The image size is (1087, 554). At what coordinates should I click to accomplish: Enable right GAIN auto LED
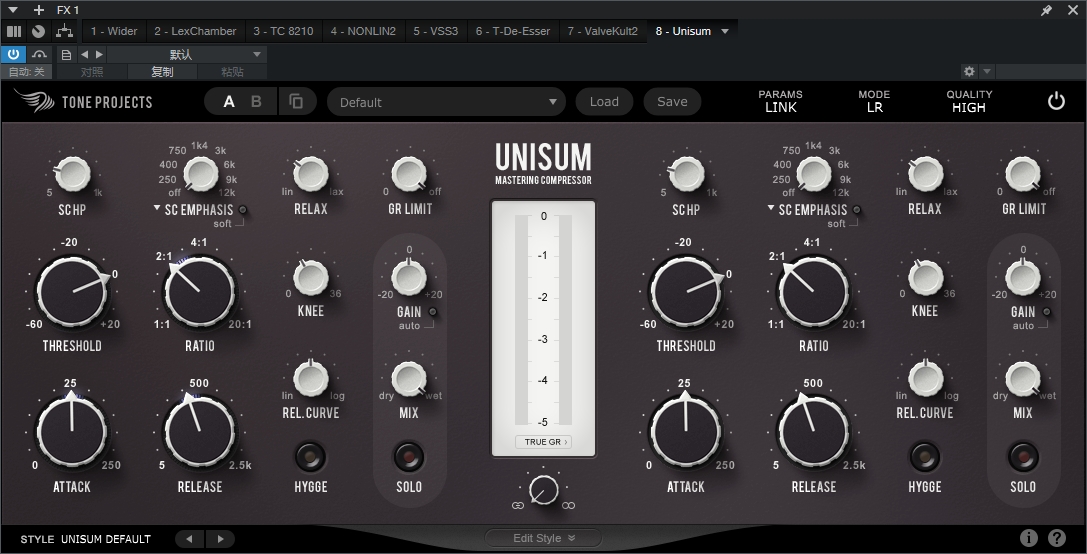pos(1047,312)
